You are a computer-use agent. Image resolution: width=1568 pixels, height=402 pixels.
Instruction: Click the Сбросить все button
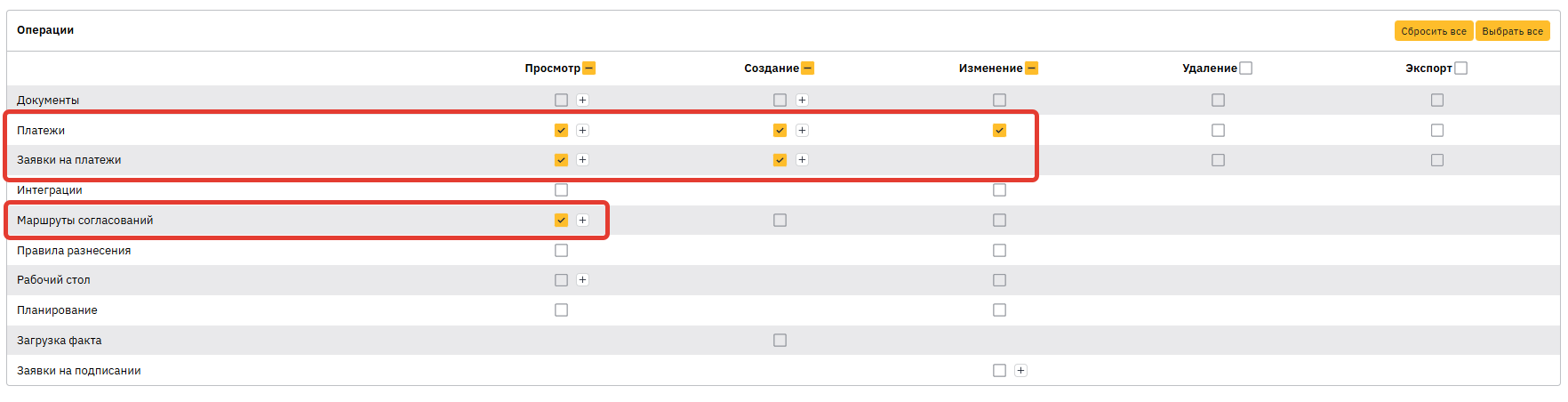[1433, 31]
